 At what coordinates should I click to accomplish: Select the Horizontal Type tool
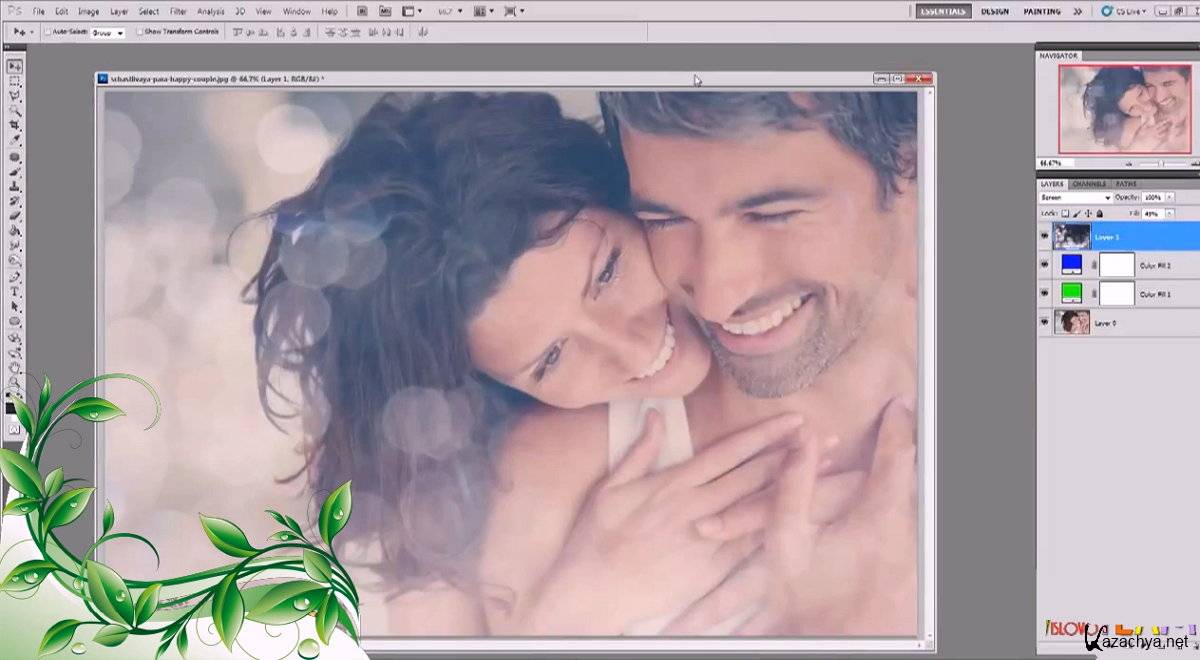[x=15, y=291]
